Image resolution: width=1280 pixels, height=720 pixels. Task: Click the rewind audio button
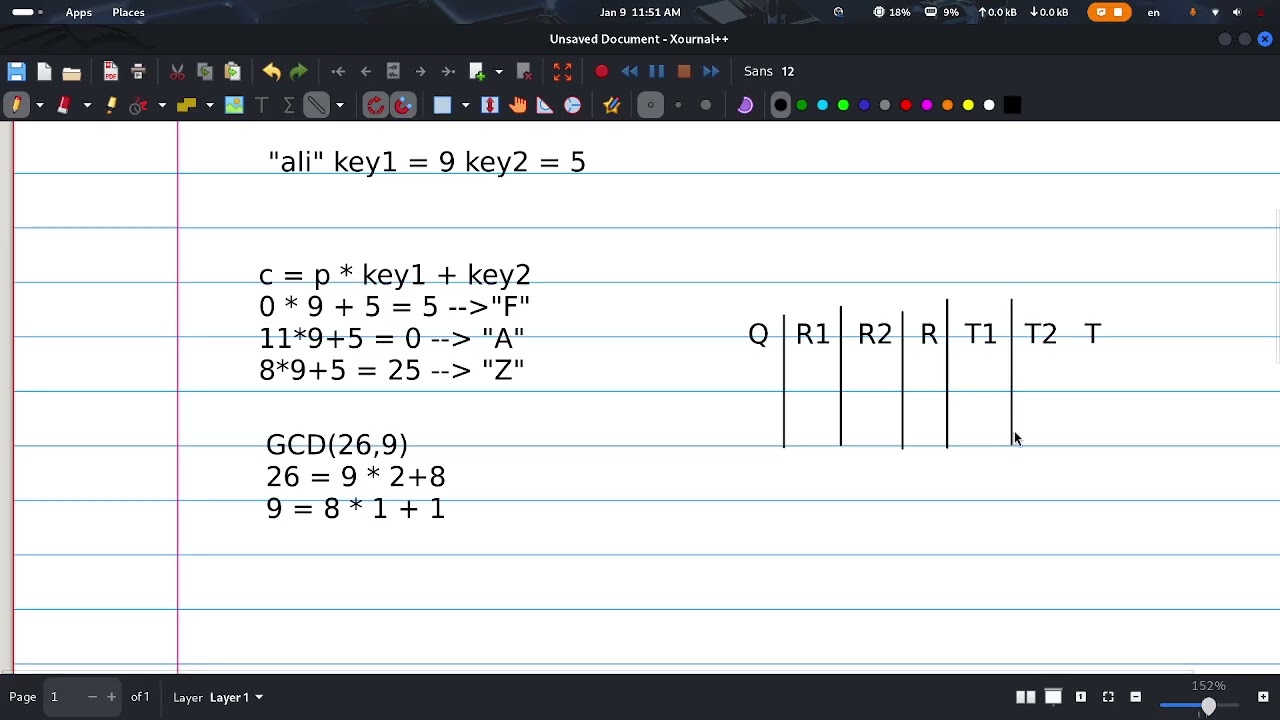[629, 71]
